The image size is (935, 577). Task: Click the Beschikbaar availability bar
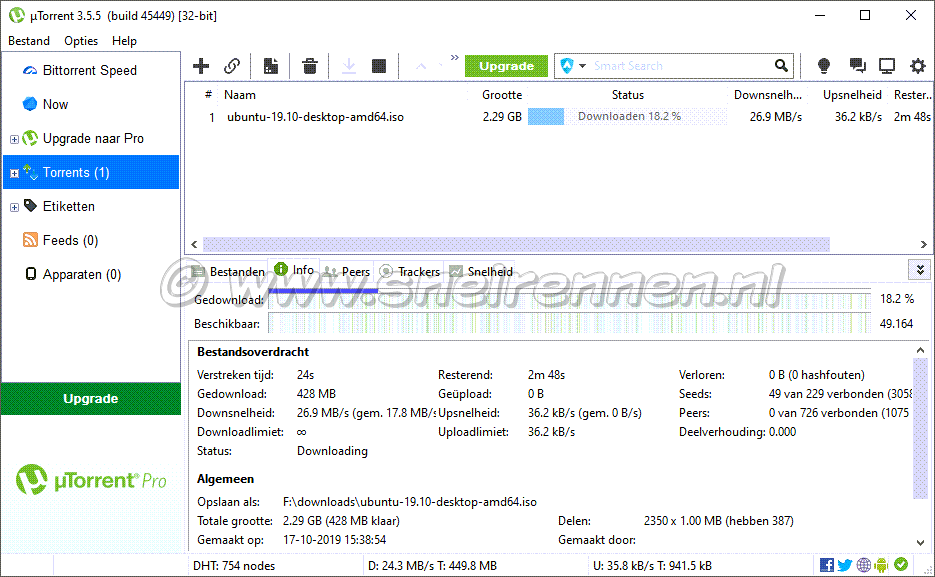coord(569,324)
